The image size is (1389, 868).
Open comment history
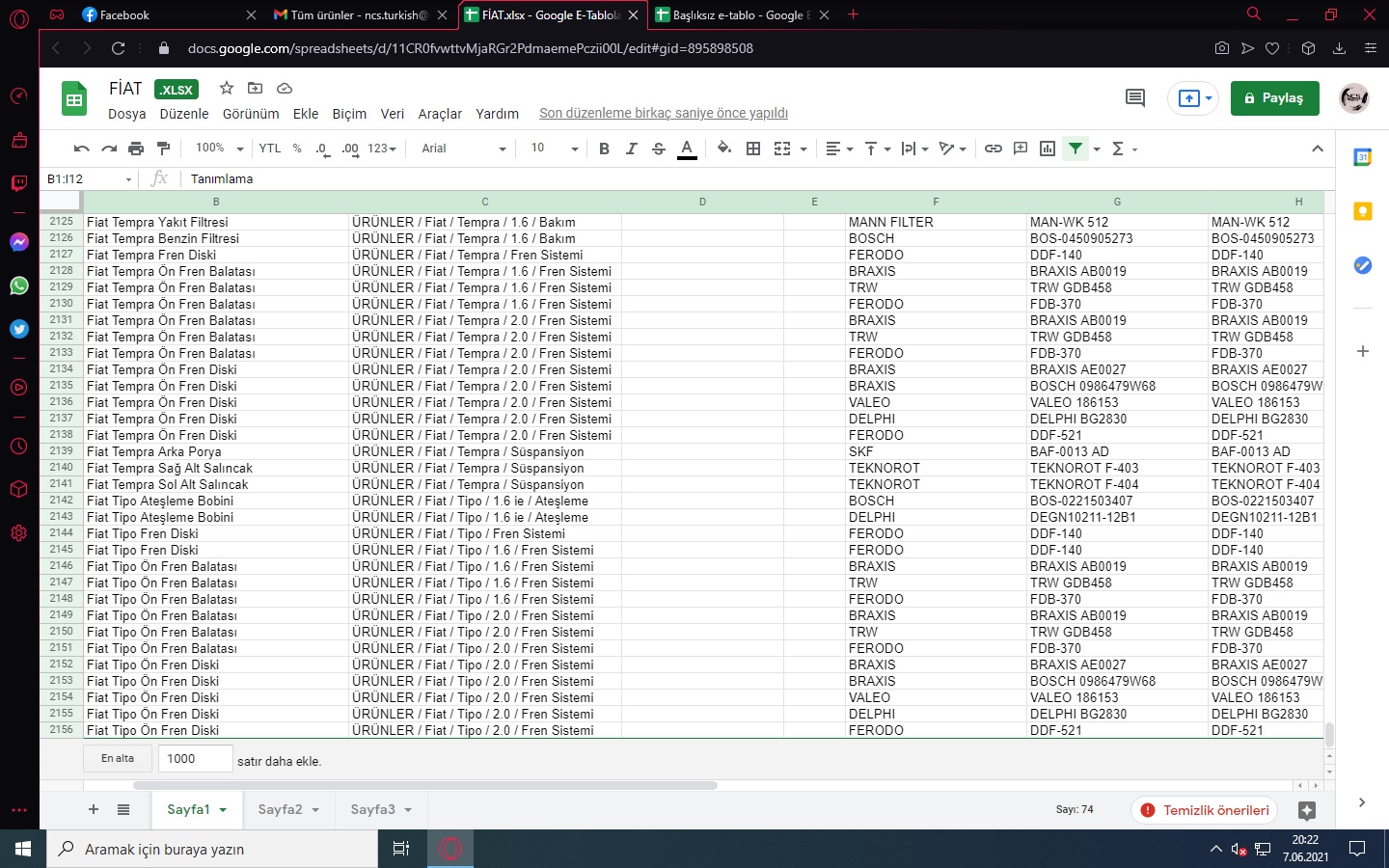coord(1135,97)
